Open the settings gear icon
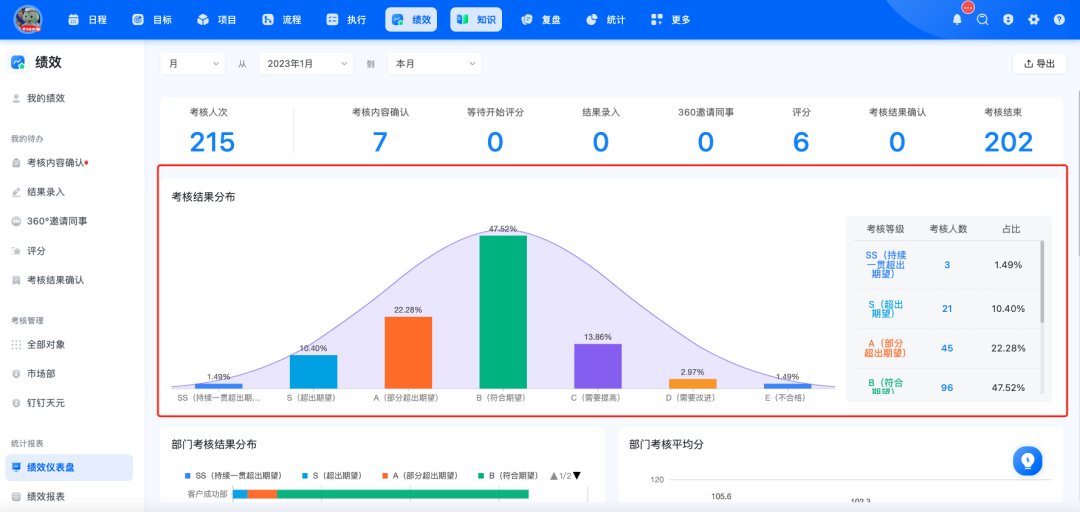1080x512 pixels. [1033, 20]
